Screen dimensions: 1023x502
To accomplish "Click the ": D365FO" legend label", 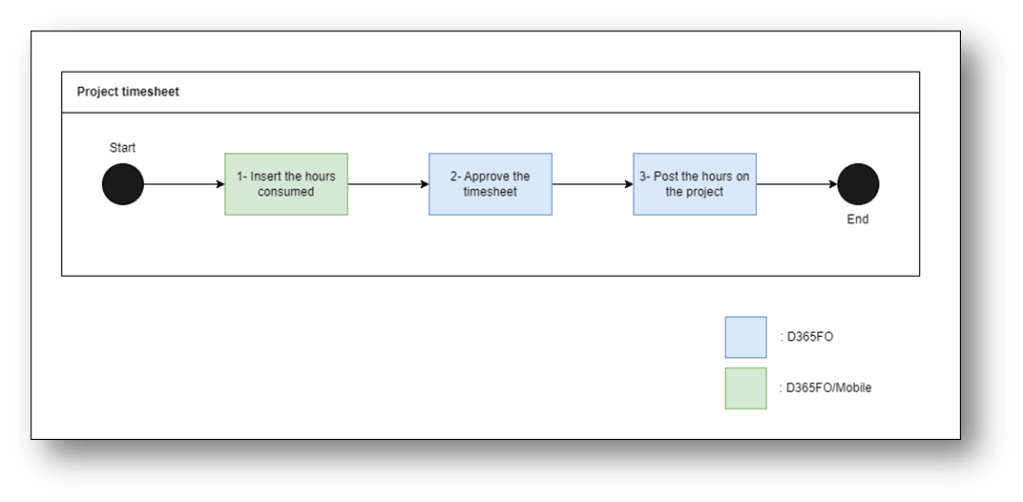I will click(806, 338).
